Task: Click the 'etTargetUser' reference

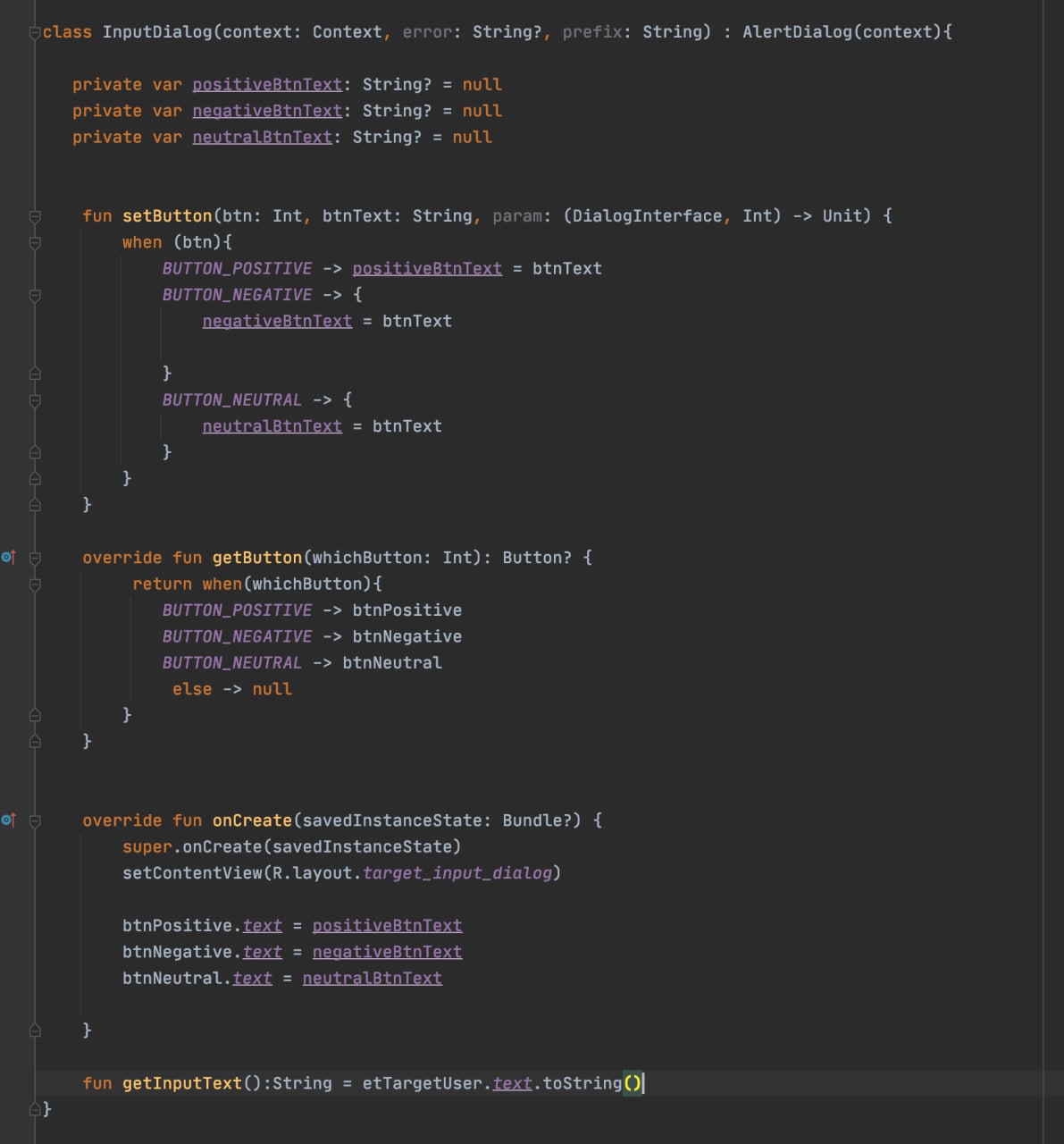Action: (423, 1083)
